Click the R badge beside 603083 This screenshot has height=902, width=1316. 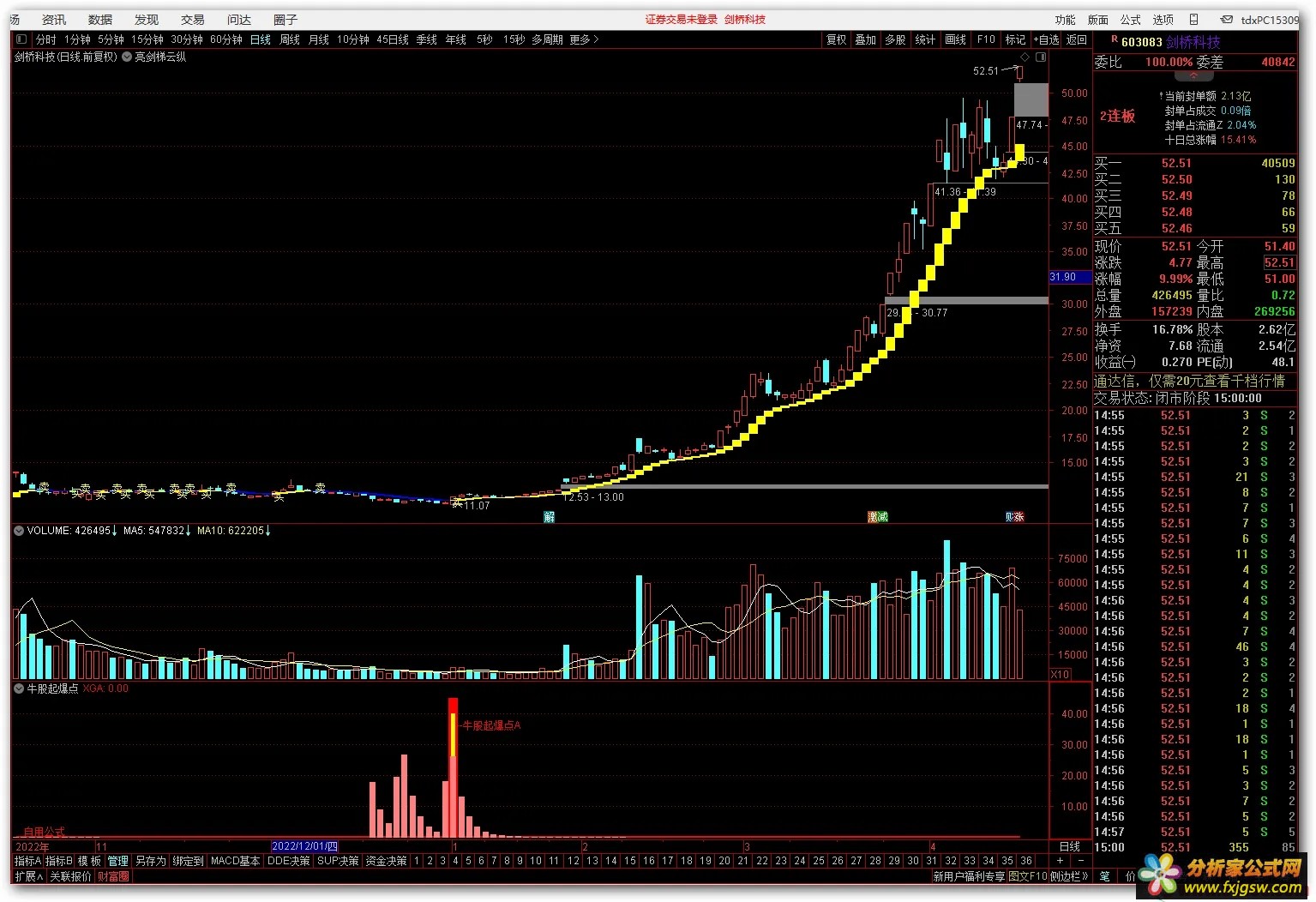(1115, 39)
